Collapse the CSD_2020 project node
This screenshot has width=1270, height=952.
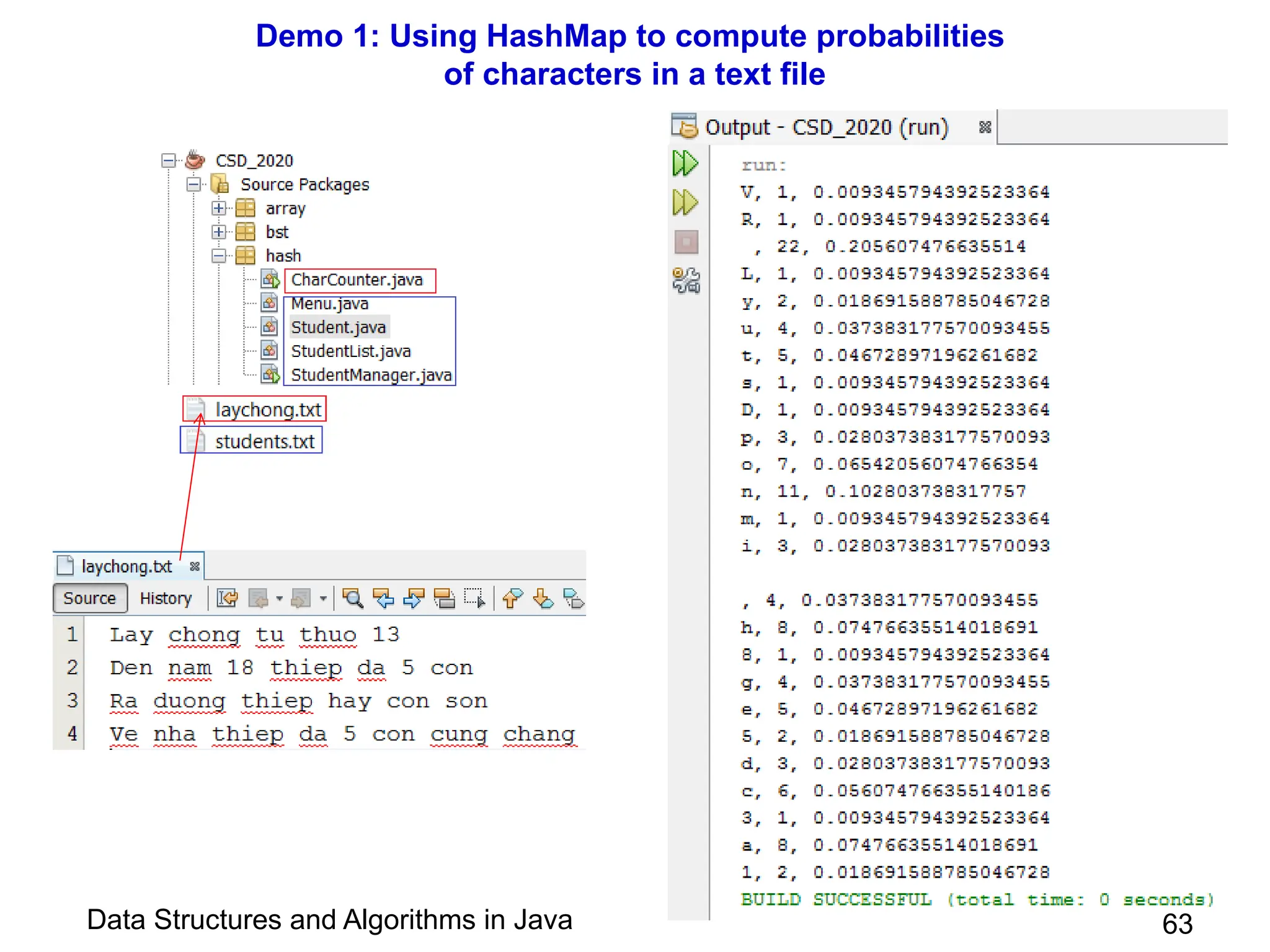tap(168, 161)
